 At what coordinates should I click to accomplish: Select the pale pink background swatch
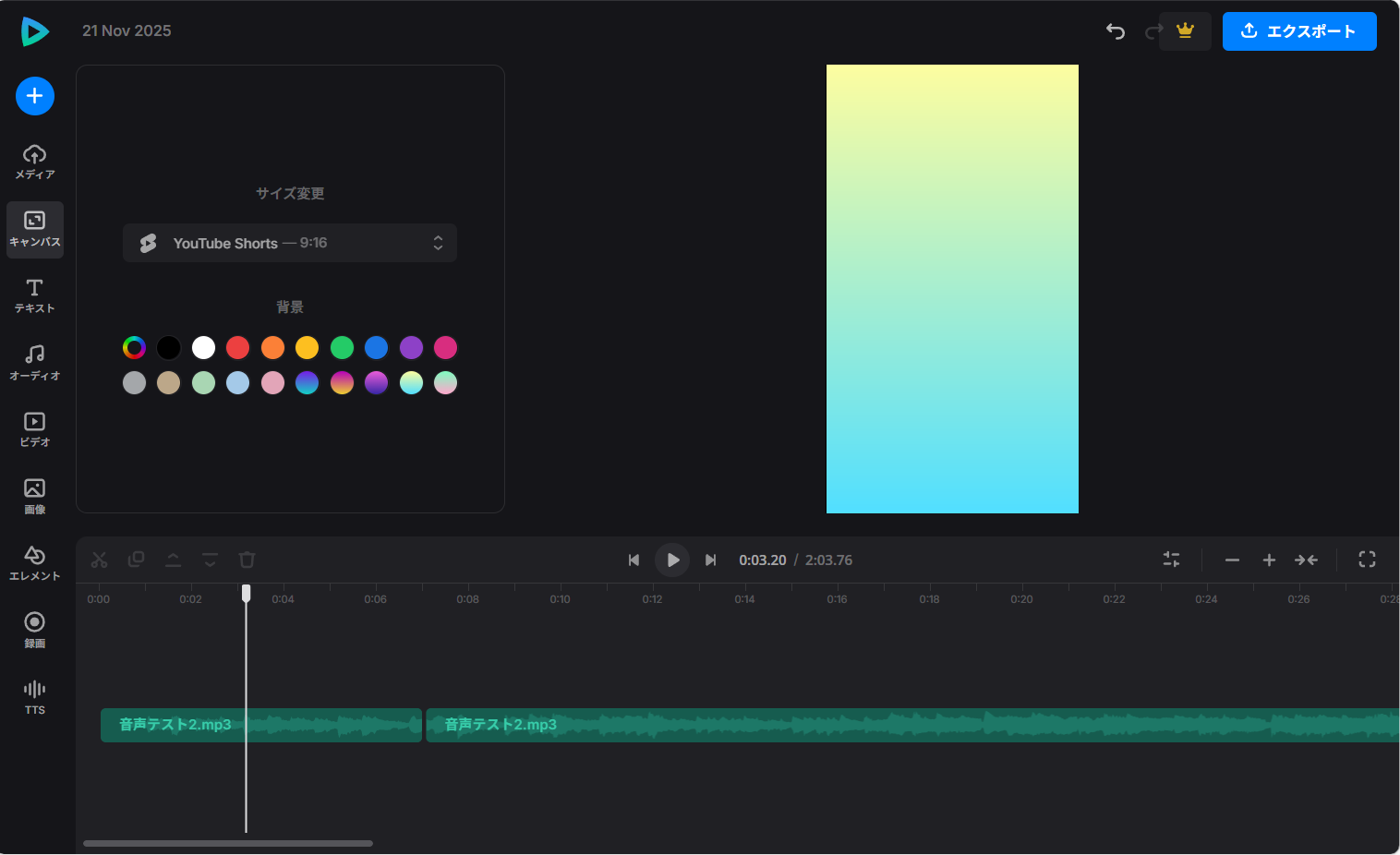click(272, 382)
